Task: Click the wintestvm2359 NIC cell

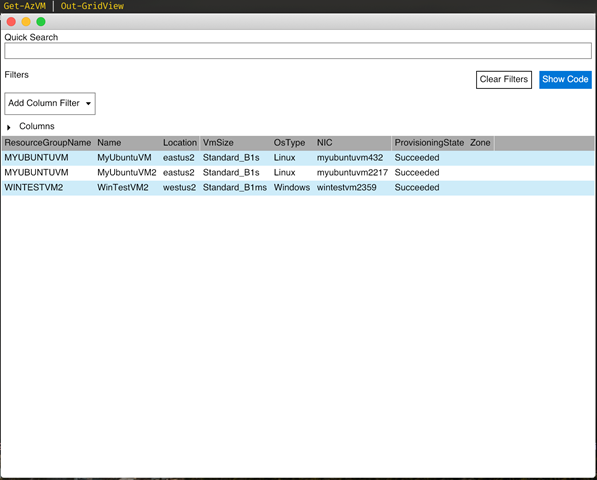Action: [x=346, y=187]
